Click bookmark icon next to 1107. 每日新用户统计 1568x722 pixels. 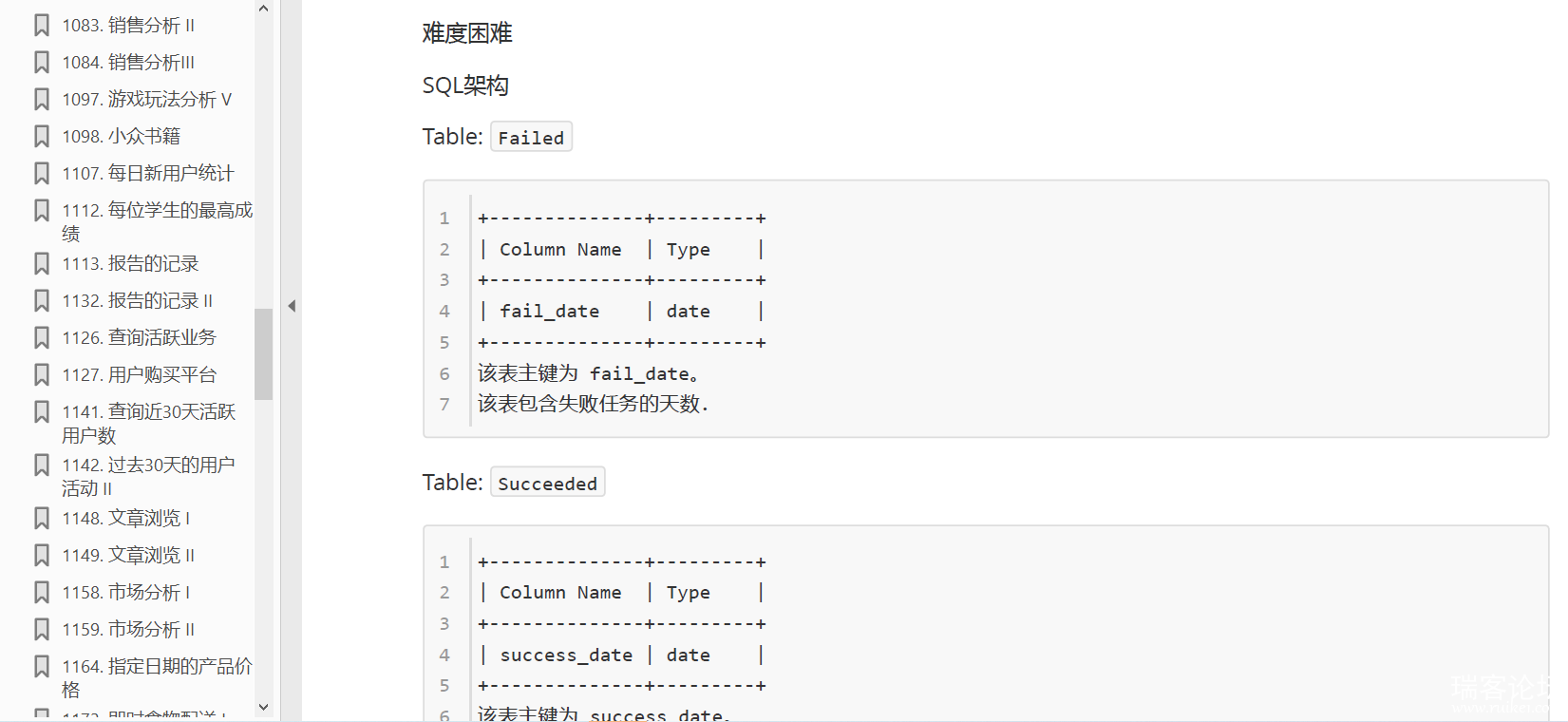[x=42, y=174]
